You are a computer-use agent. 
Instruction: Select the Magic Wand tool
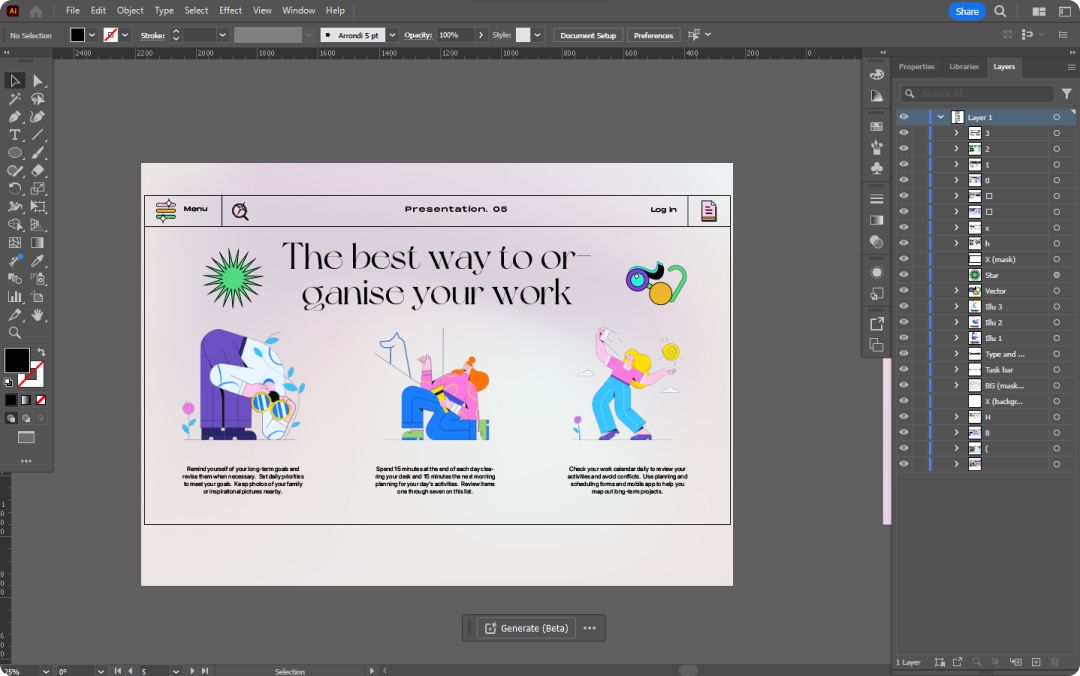pyautogui.click(x=15, y=99)
